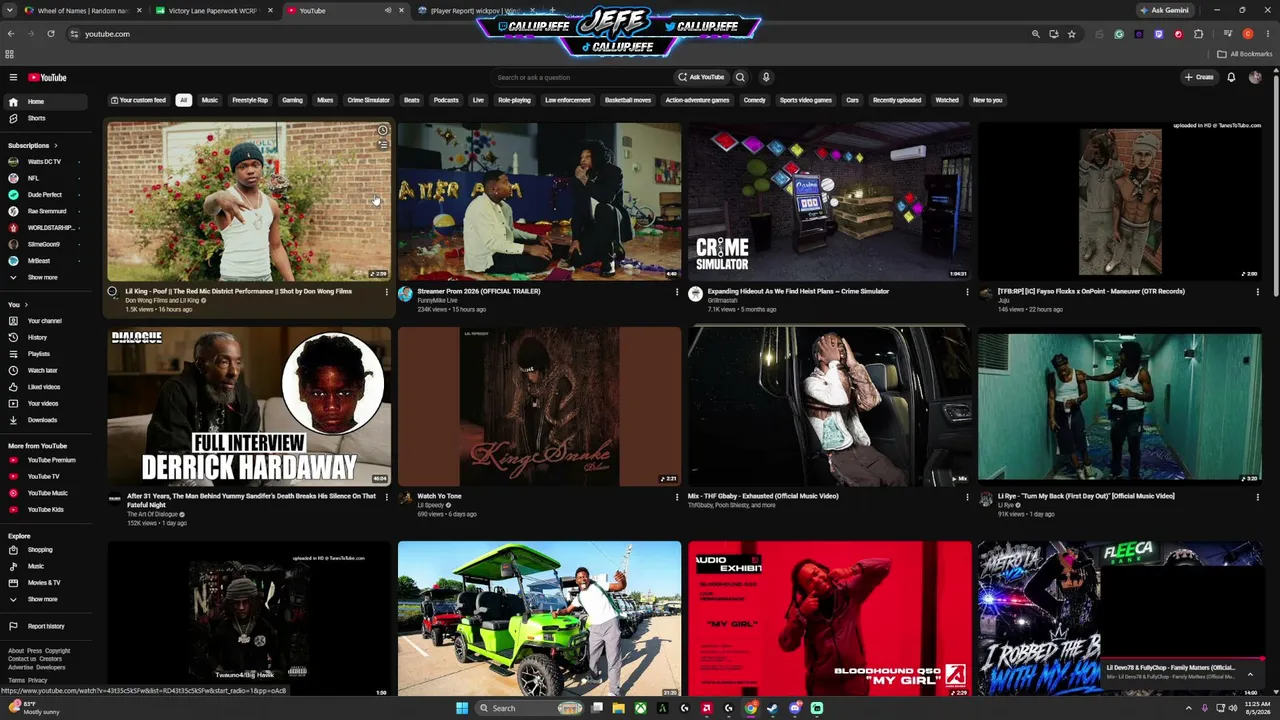This screenshot has width=1280, height=720.
Task: Mute the YouTube tab audio icon
Action: (x=388, y=11)
